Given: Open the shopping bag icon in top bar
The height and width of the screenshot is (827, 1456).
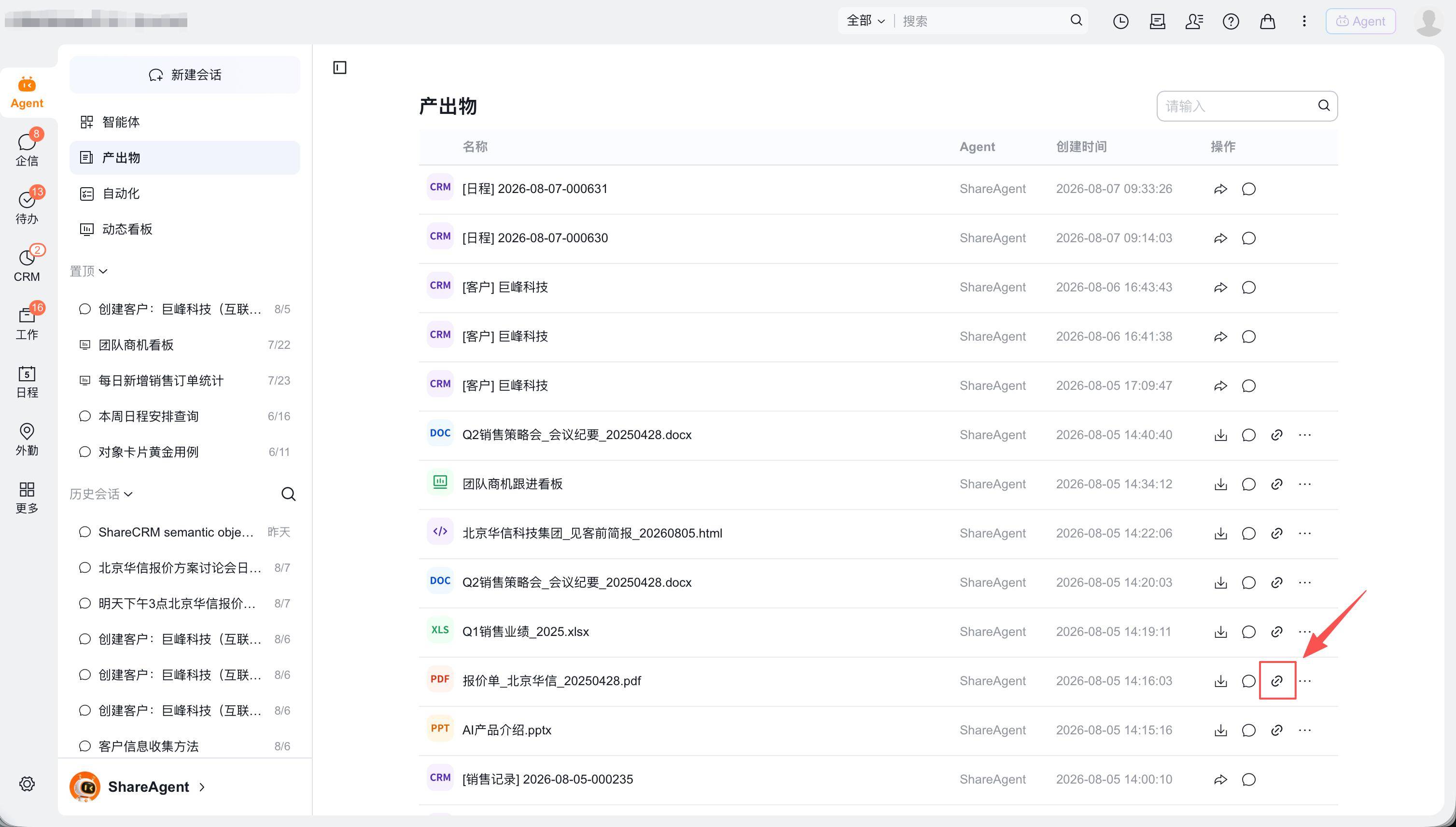Looking at the screenshot, I should pos(1267,22).
